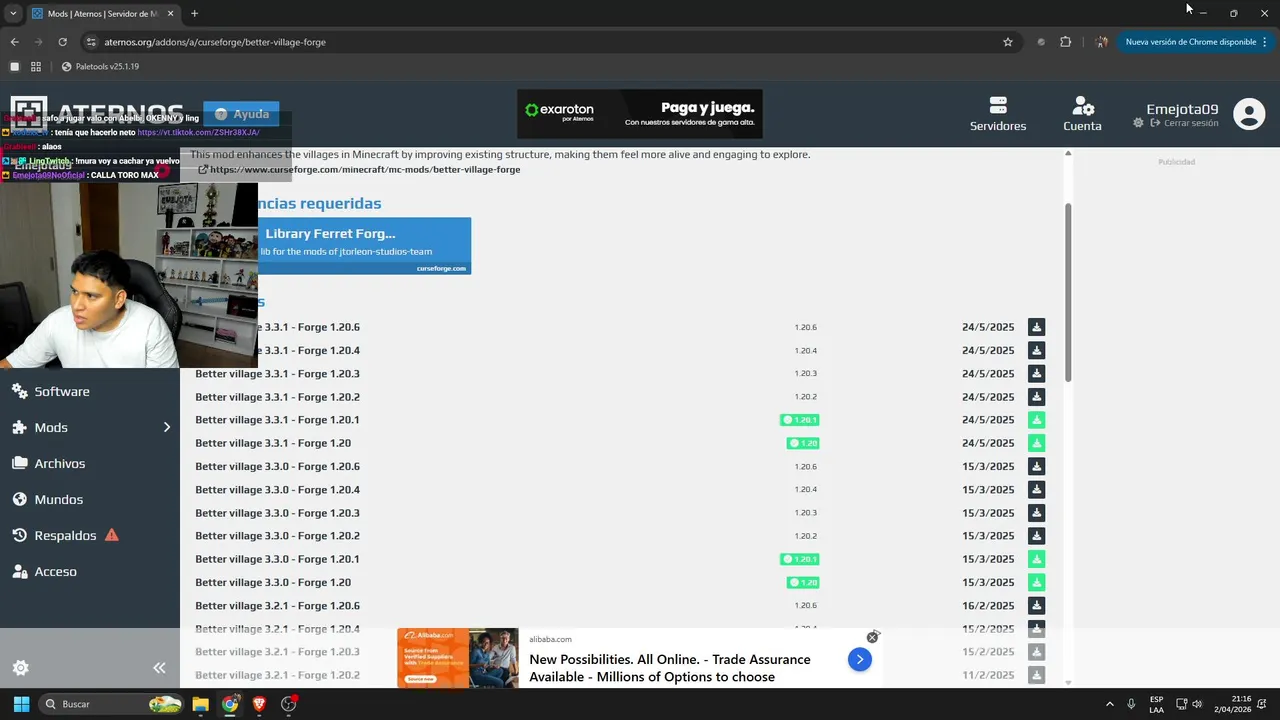Download Better village 3.3.0 Forge 1.20.6

[1036, 466]
